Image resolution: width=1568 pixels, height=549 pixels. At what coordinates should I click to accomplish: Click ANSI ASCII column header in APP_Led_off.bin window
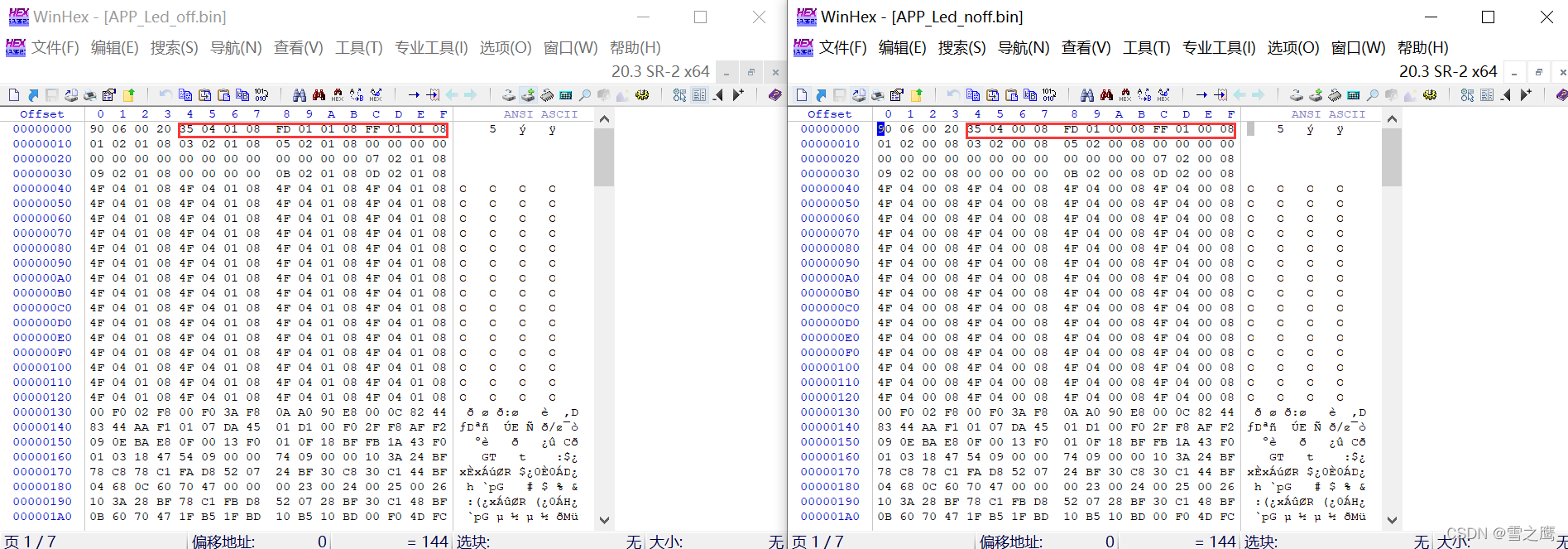click(x=540, y=114)
